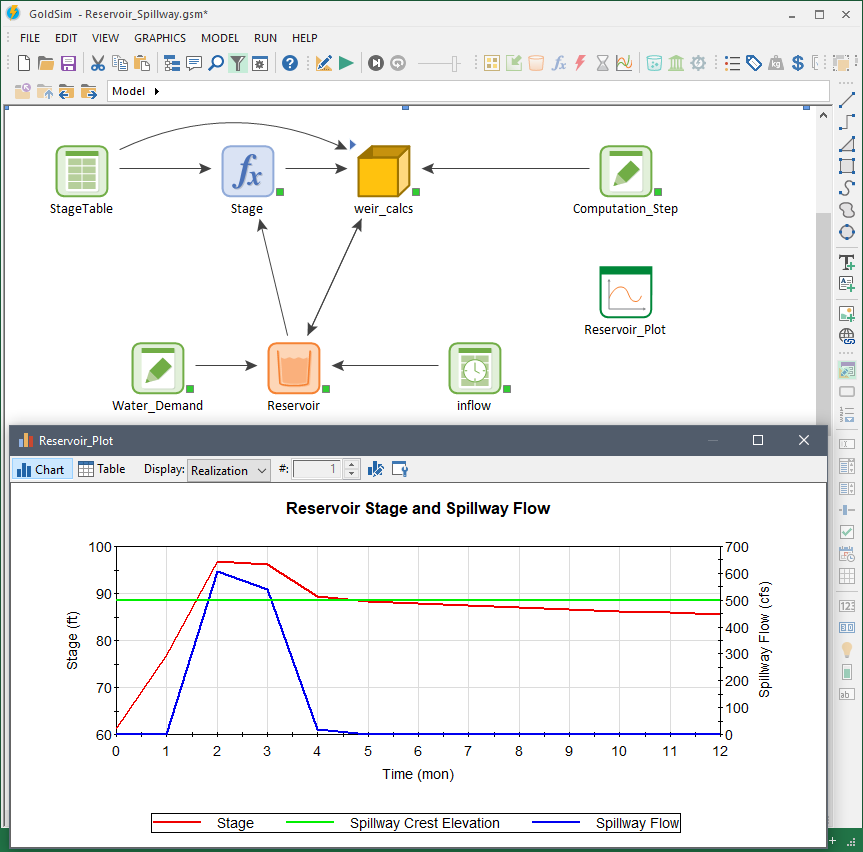The width and height of the screenshot is (863, 852).
Task: Switch to Chart view in Reservoir_Plot
Action: click(42, 469)
